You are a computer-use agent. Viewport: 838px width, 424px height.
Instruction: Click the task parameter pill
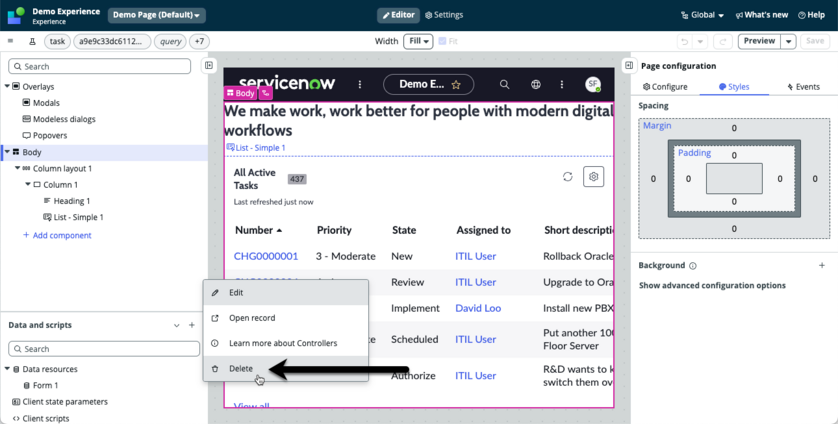tap(57, 41)
